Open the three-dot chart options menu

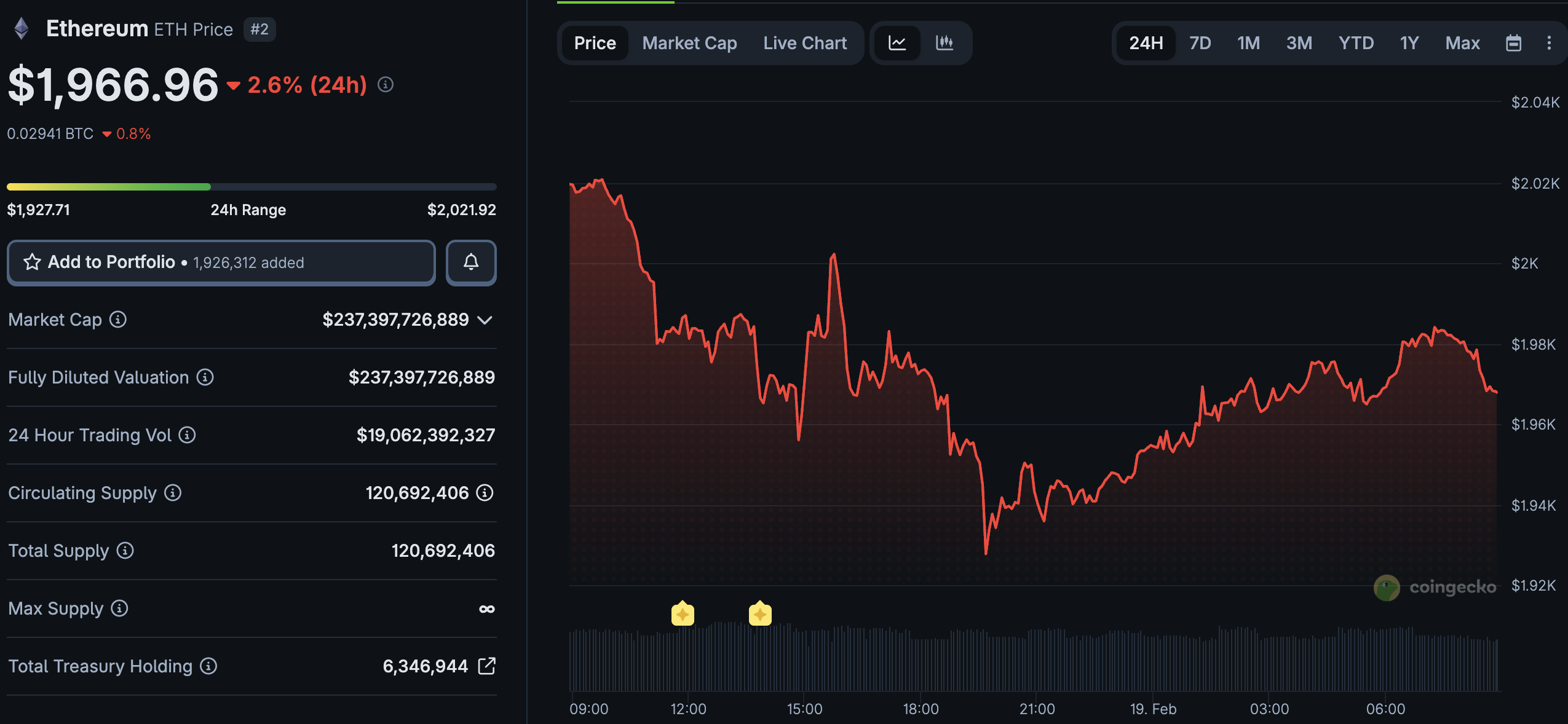tap(1549, 43)
